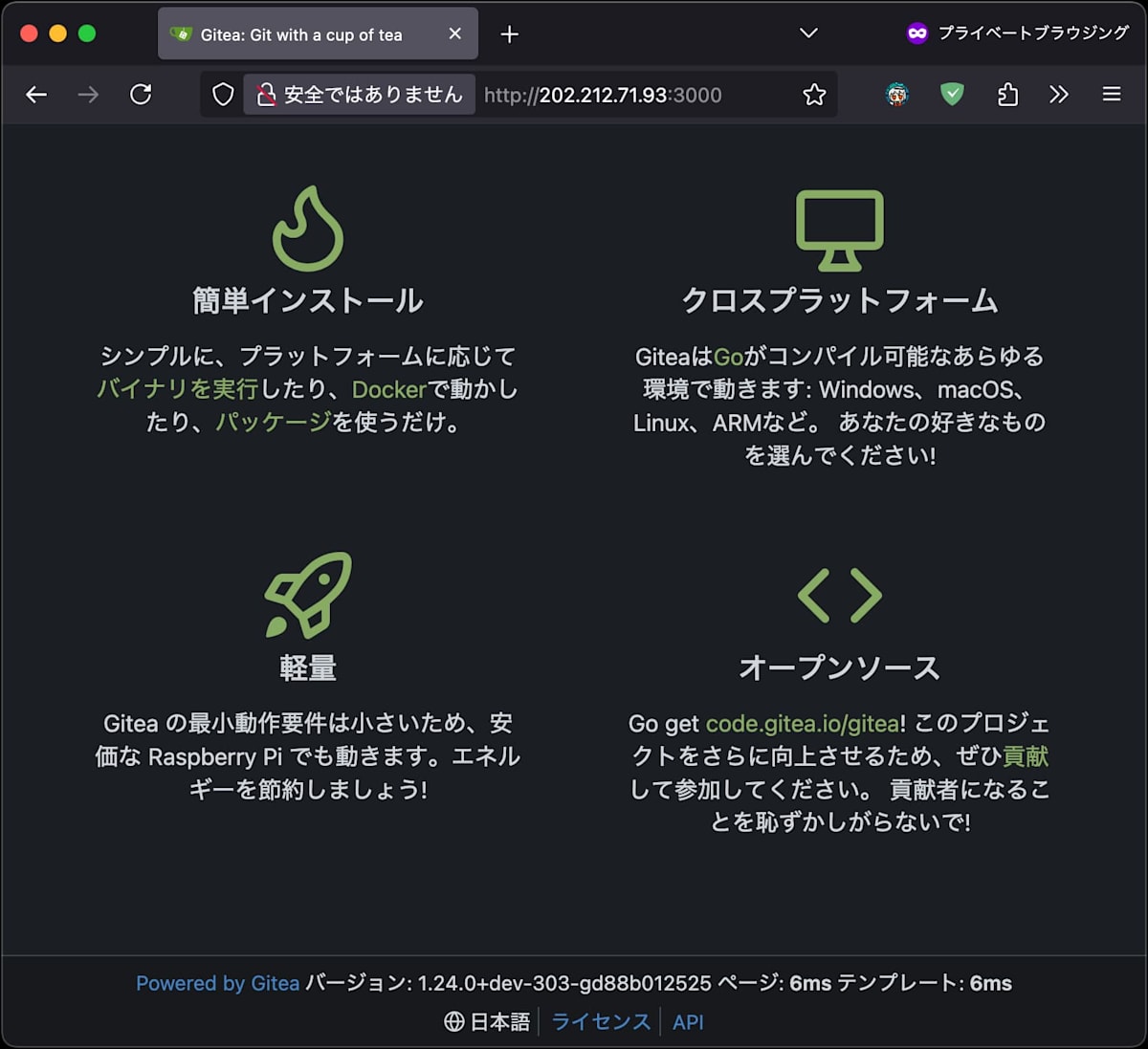
Task: Open the バイナリを実行 link
Action: pos(178,389)
